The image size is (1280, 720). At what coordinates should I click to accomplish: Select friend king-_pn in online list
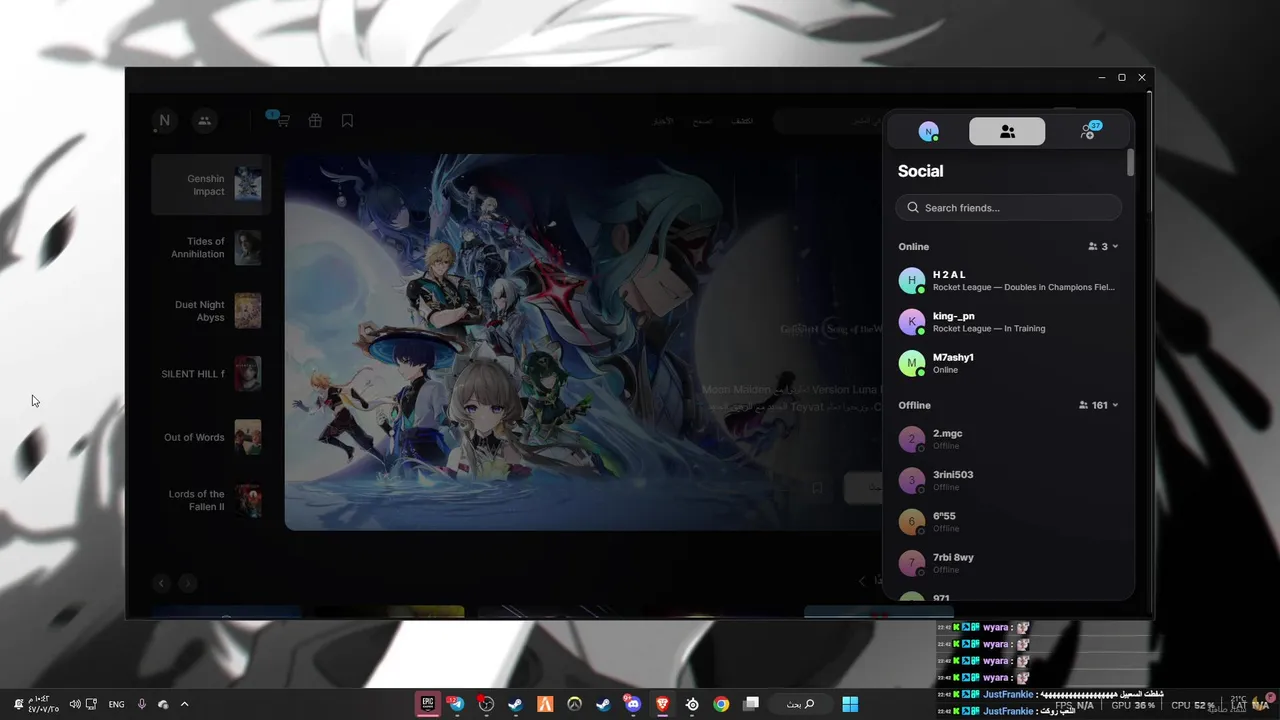(x=1009, y=322)
